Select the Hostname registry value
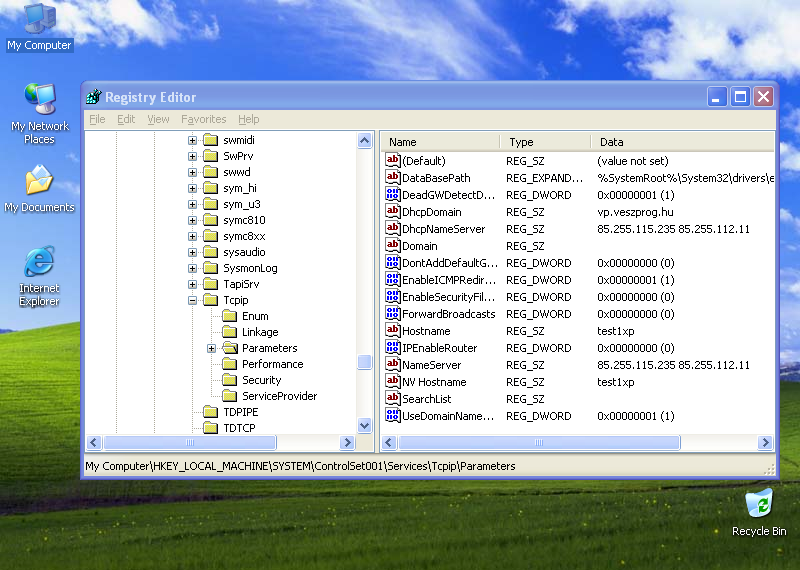The width and height of the screenshot is (800, 570). 426,331
